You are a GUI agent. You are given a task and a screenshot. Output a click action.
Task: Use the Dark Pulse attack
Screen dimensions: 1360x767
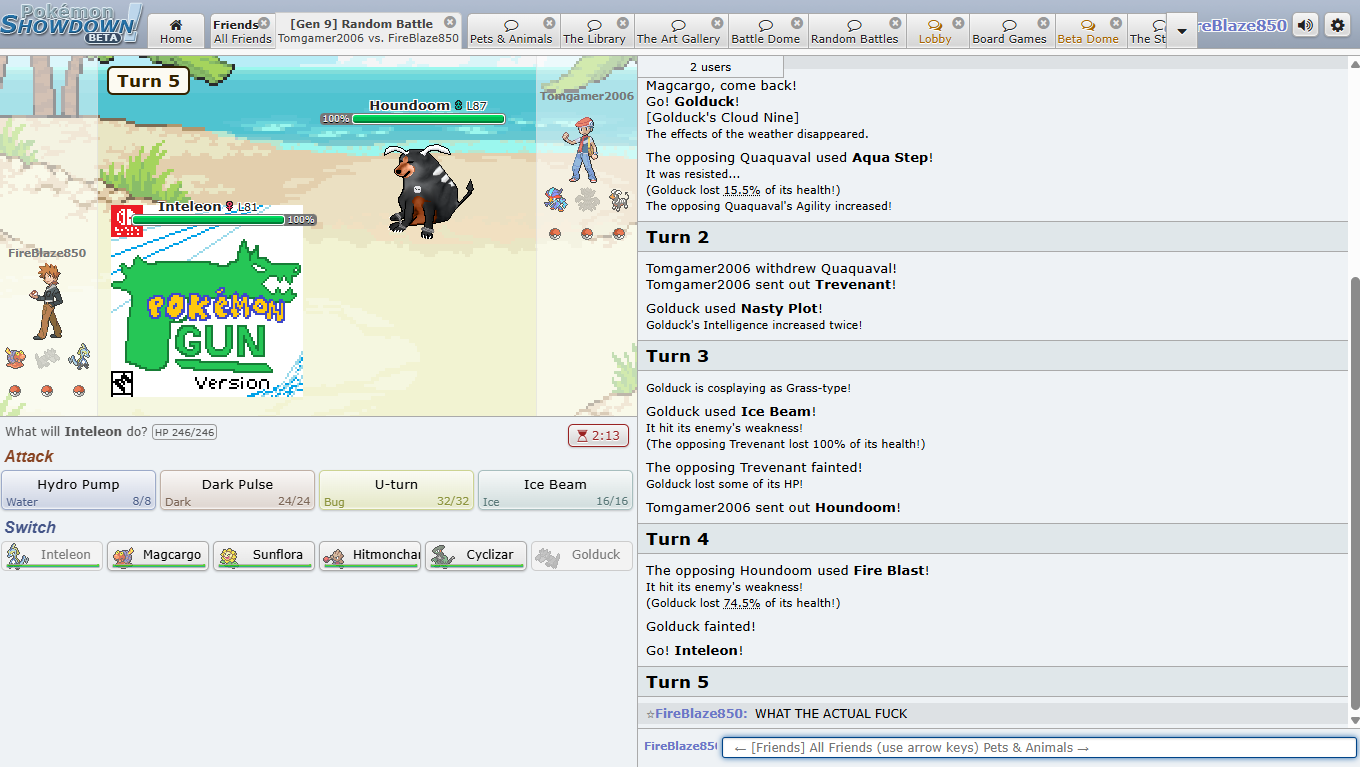tap(237, 490)
